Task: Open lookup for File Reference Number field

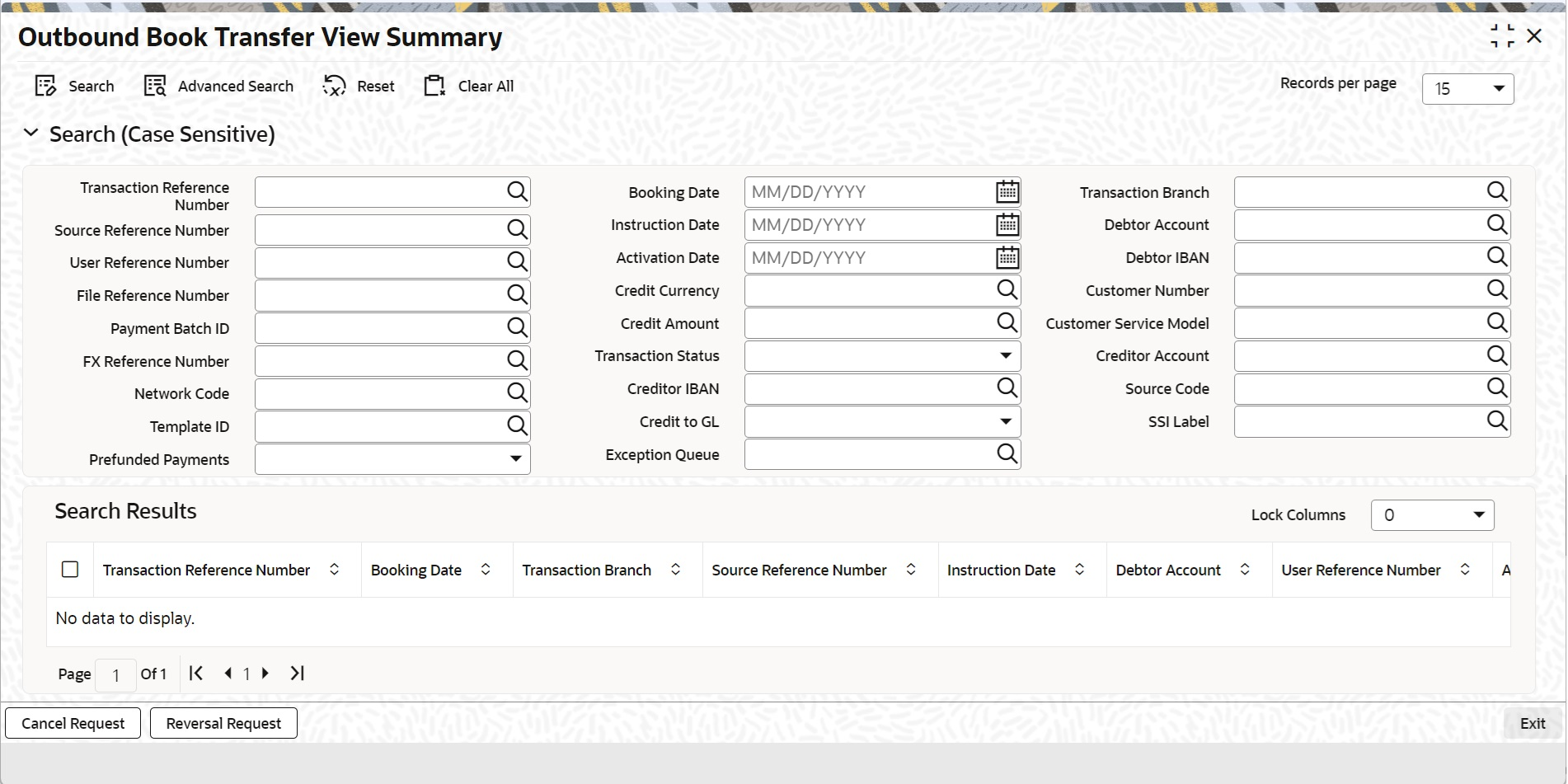Action: [x=517, y=295]
